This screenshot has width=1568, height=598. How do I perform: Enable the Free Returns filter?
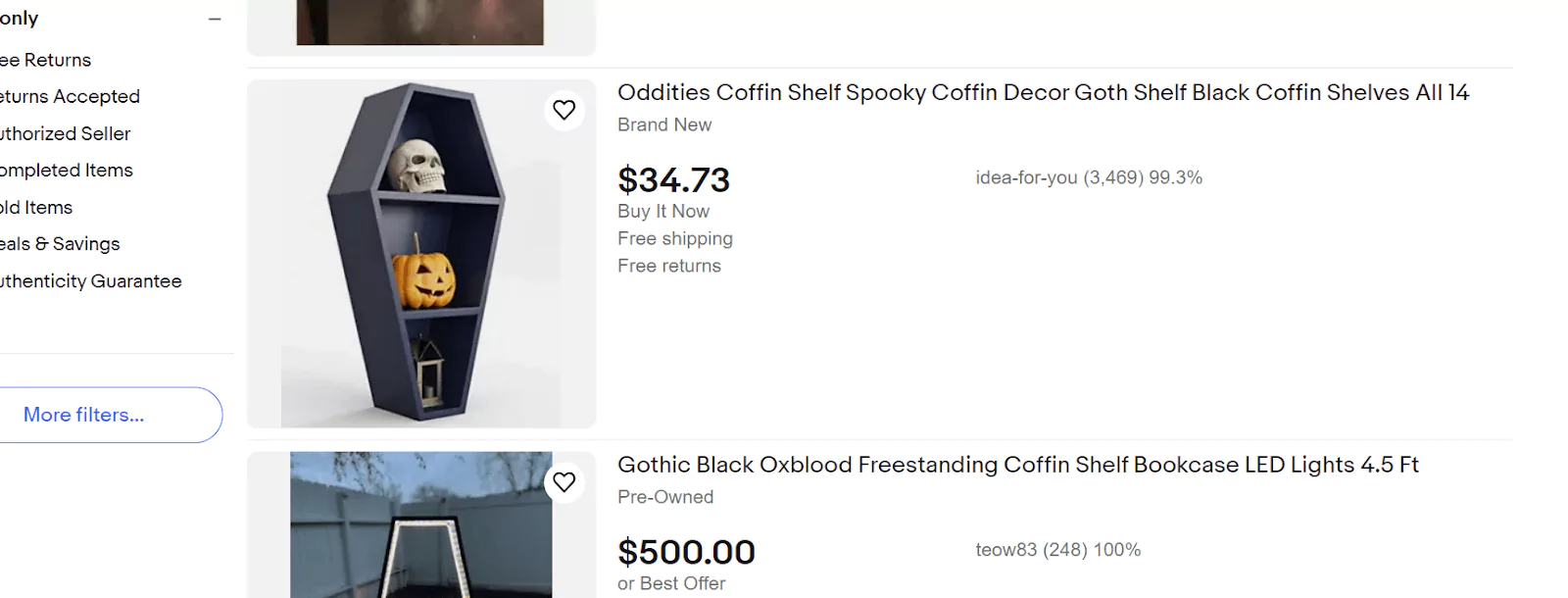45,60
